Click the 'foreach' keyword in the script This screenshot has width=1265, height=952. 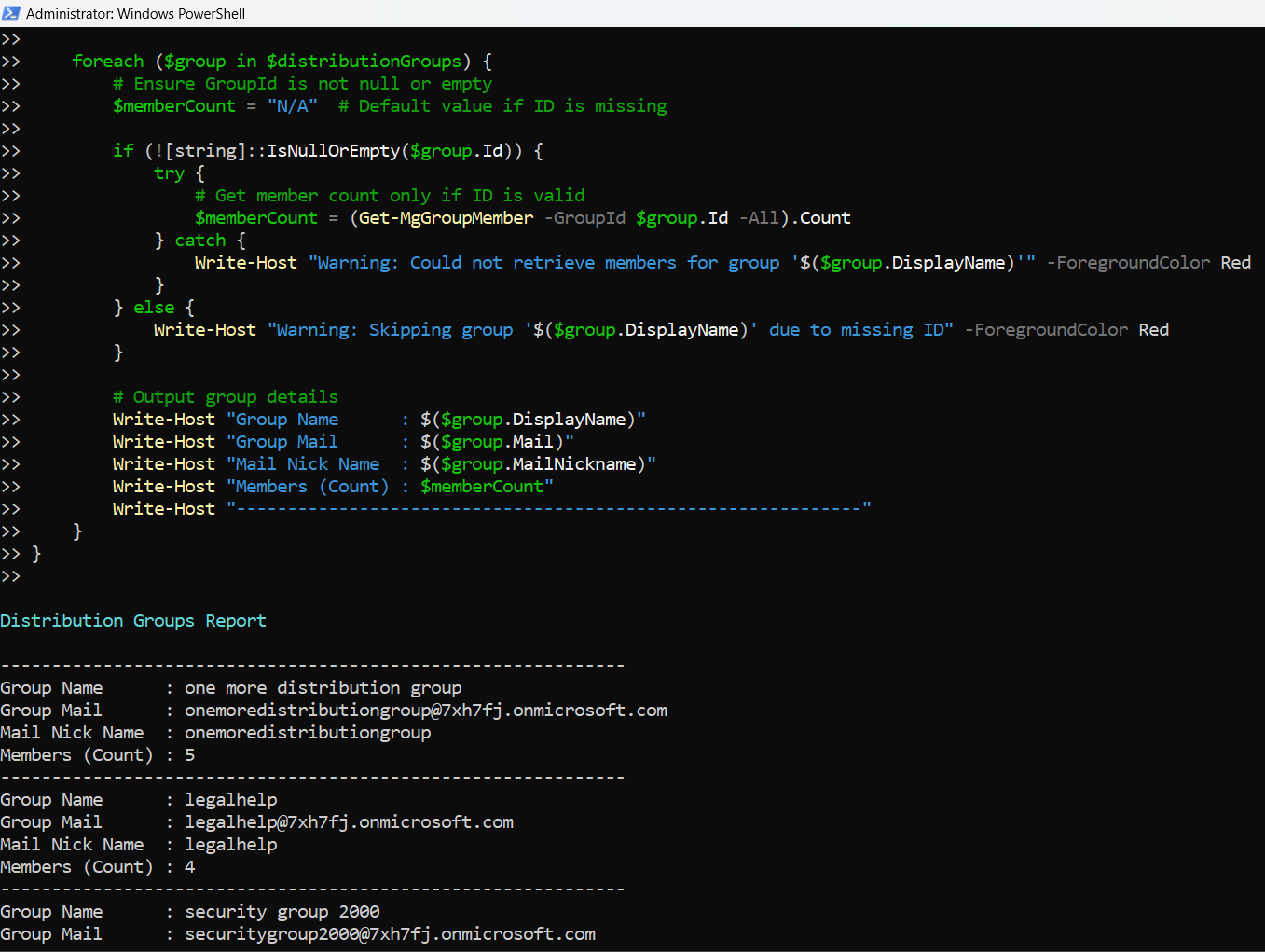pyautogui.click(x=108, y=62)
